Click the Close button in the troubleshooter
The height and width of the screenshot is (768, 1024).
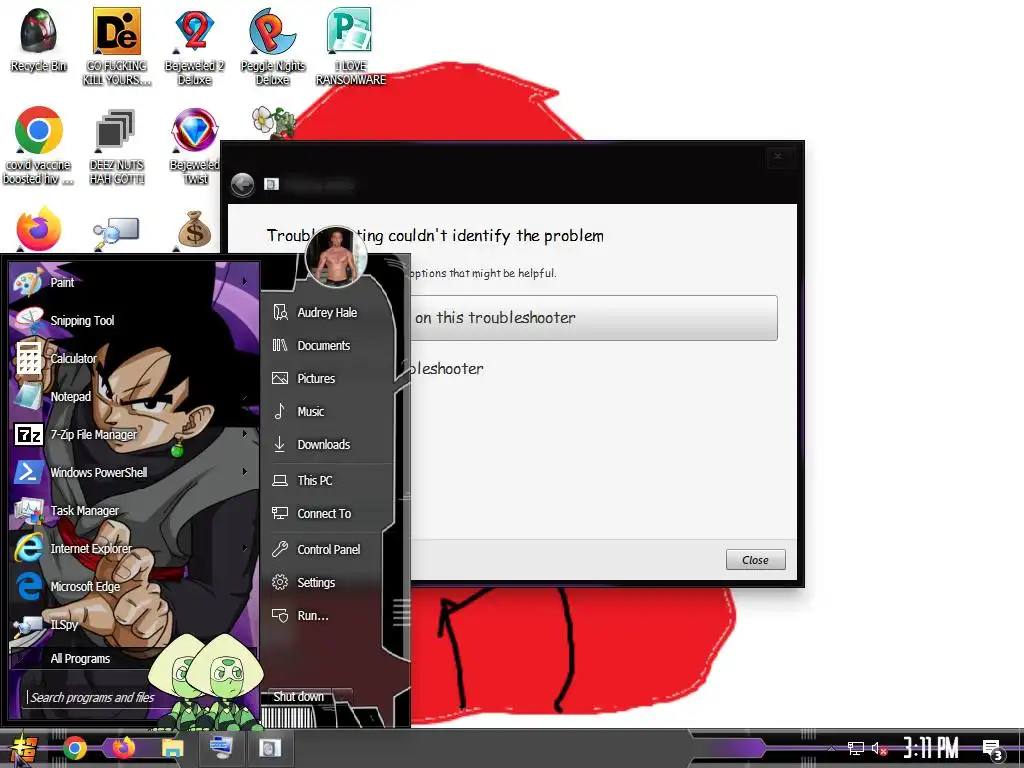756,560
